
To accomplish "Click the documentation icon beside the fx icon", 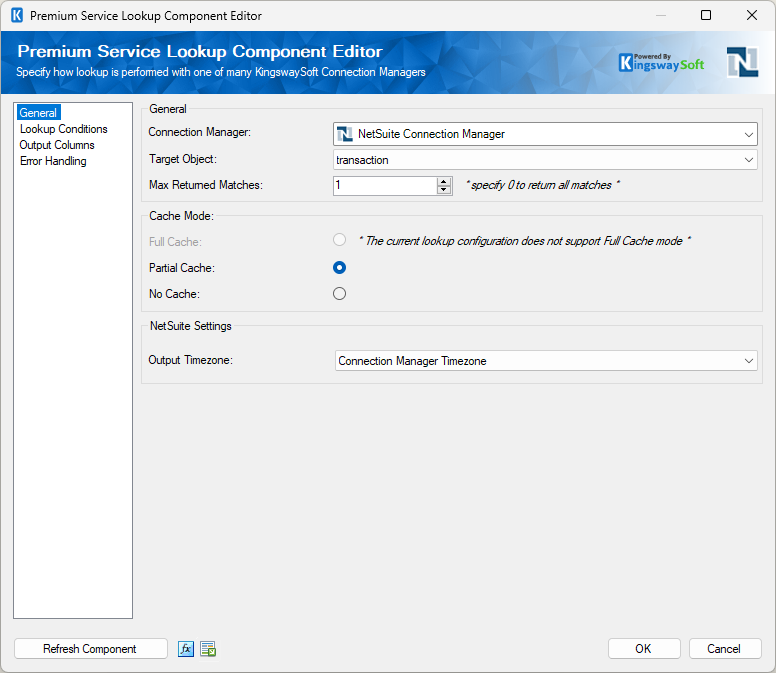I will pyautogui.click(x=208, y=649).
